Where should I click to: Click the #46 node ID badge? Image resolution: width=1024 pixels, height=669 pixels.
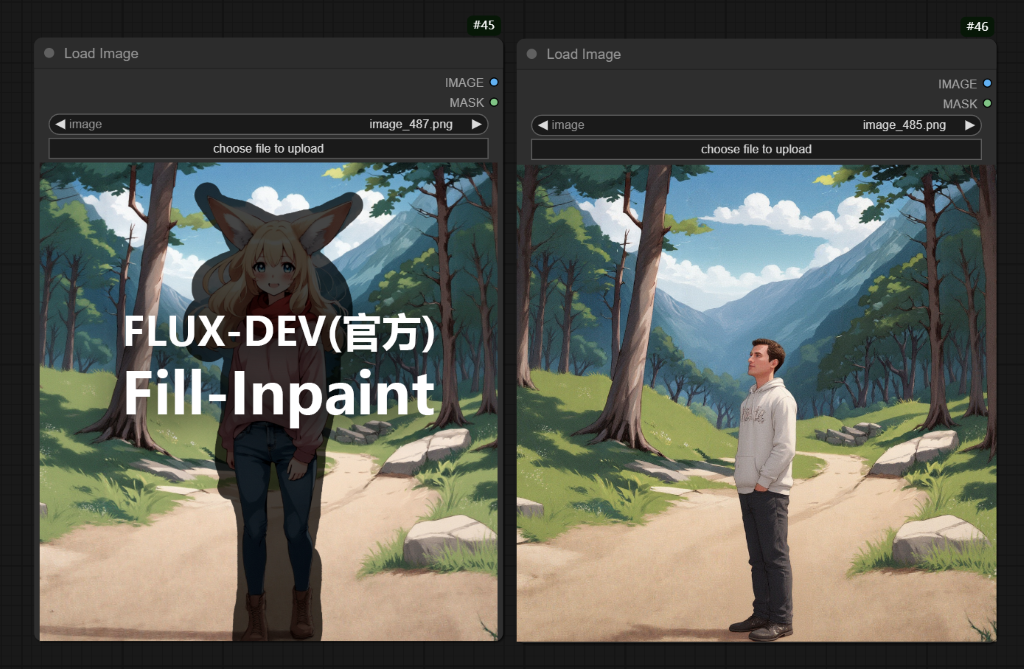978,26
